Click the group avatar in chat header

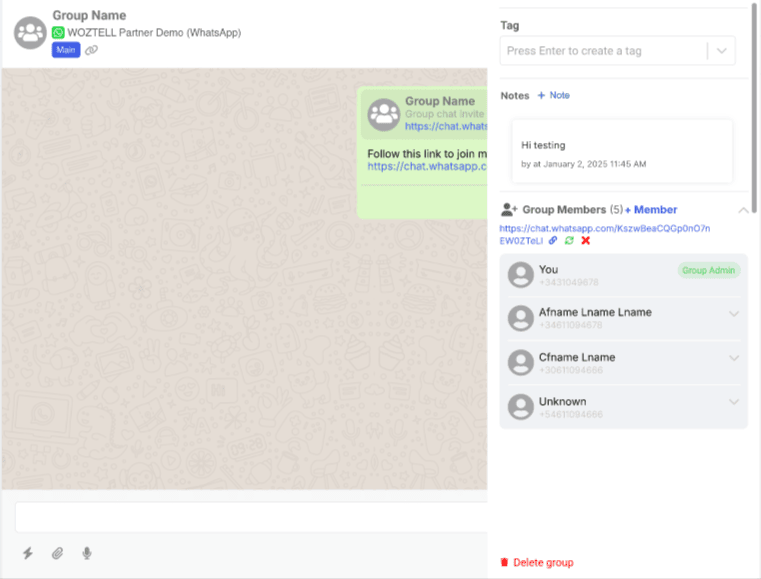29,33
